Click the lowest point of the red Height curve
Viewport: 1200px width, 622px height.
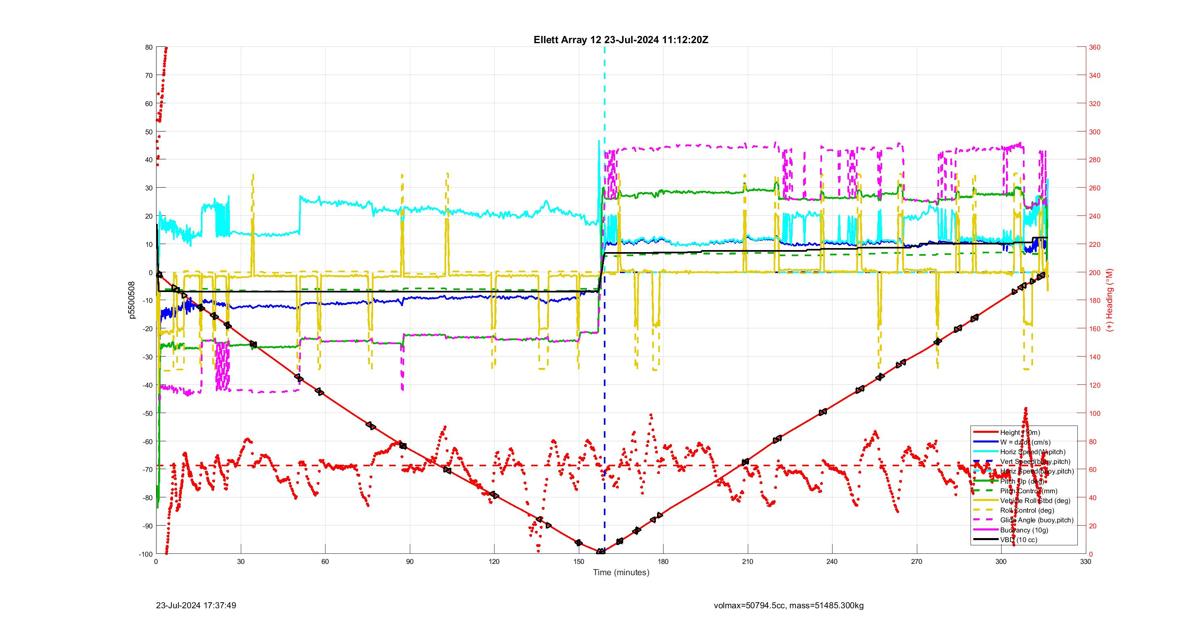click(600, 551)
